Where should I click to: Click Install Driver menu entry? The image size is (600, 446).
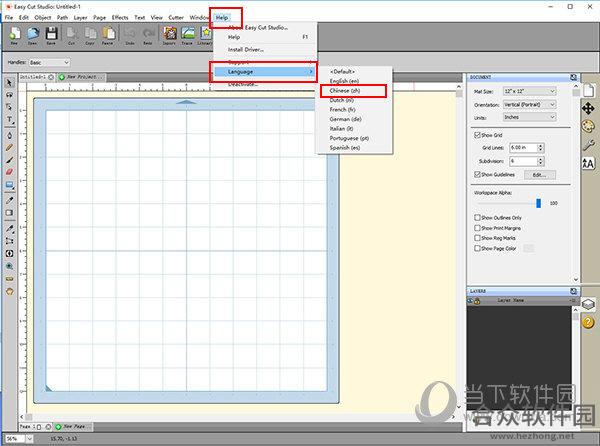pyautogui.click(x=246, y=49)
